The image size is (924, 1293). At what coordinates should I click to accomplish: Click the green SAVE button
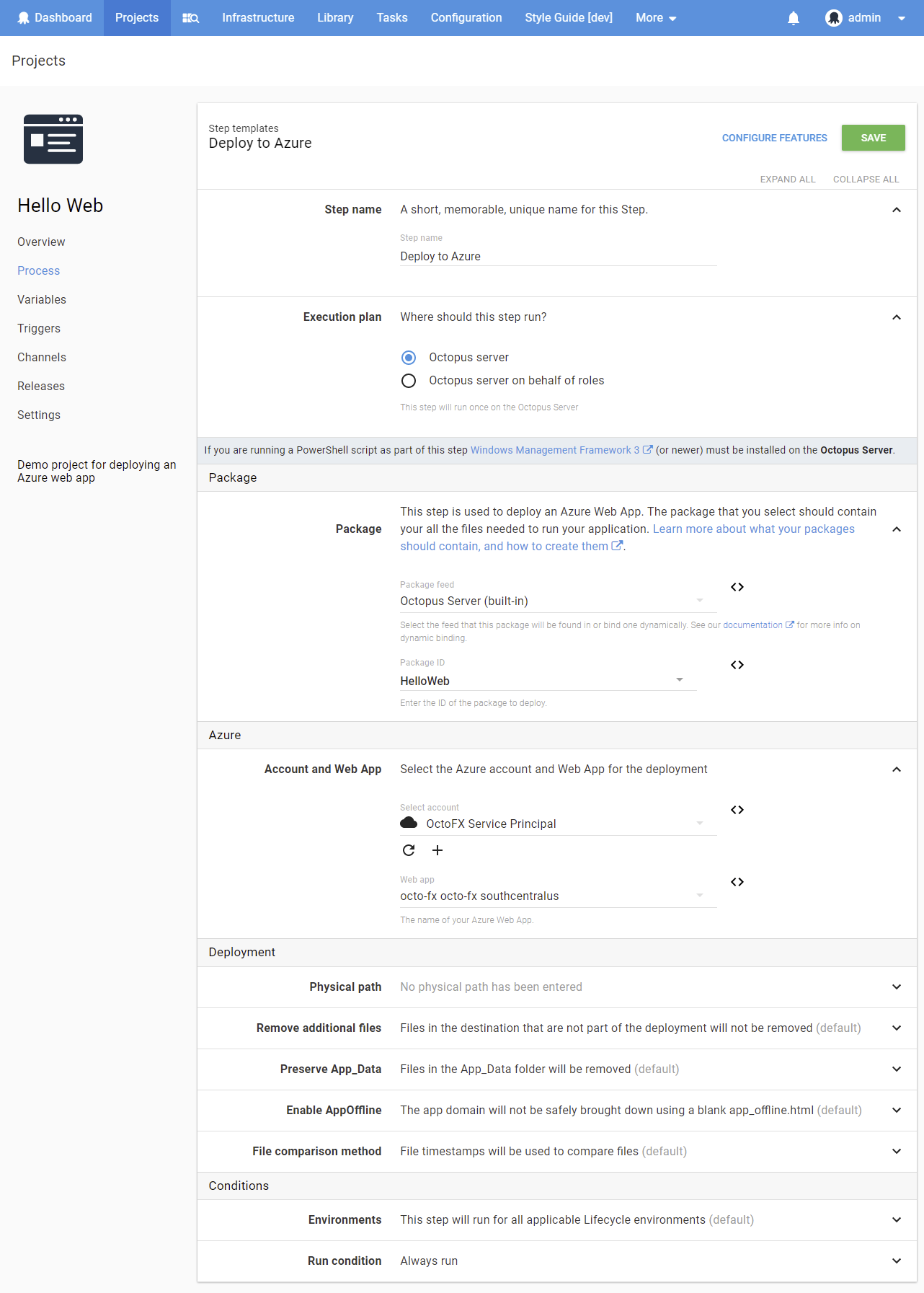click(873, 138)
